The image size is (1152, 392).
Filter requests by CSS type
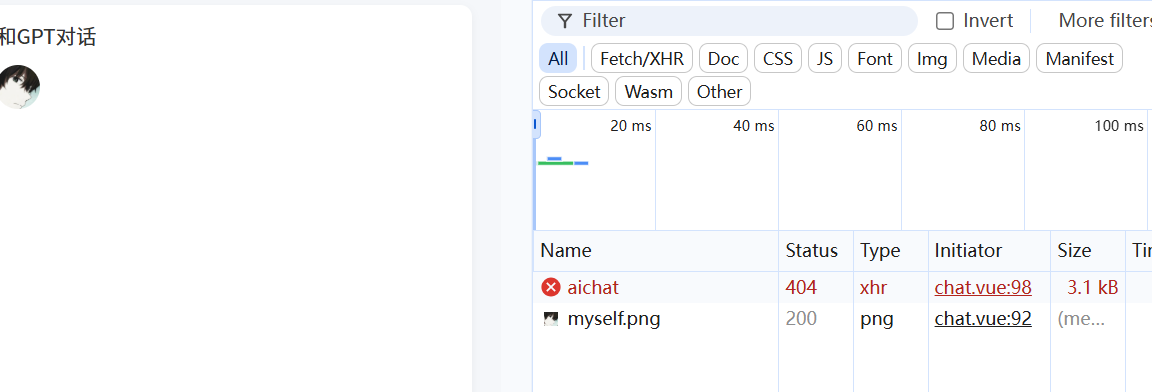[778, 59]
